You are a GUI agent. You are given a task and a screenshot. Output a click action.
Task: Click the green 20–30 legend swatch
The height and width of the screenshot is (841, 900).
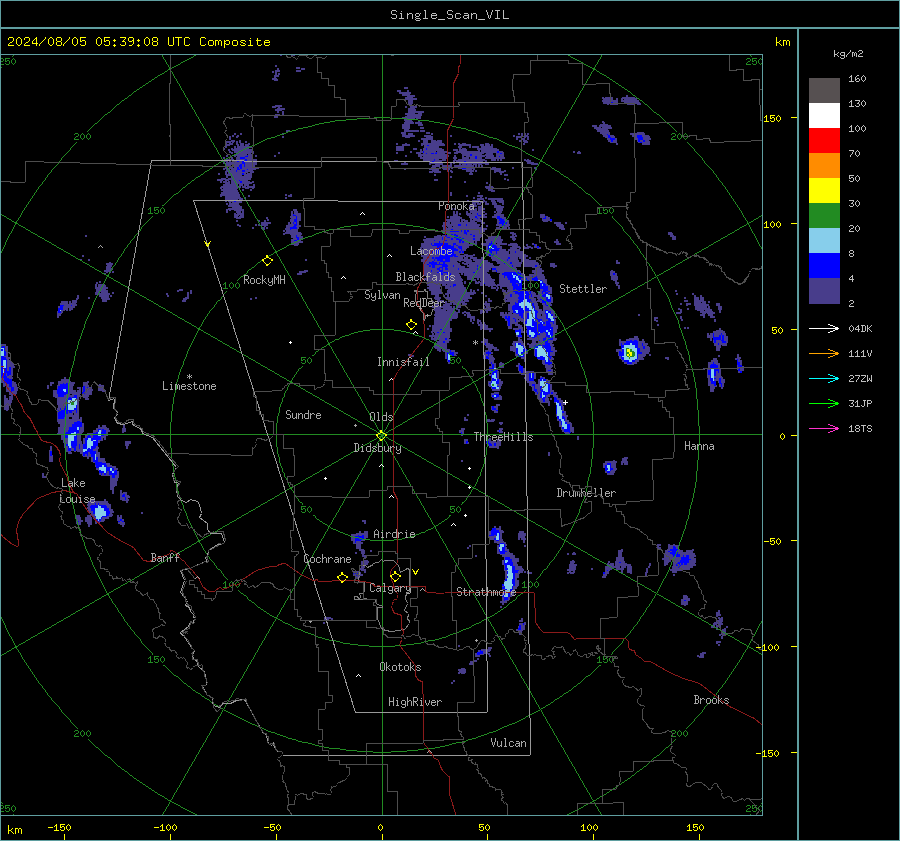coord(824,216)
